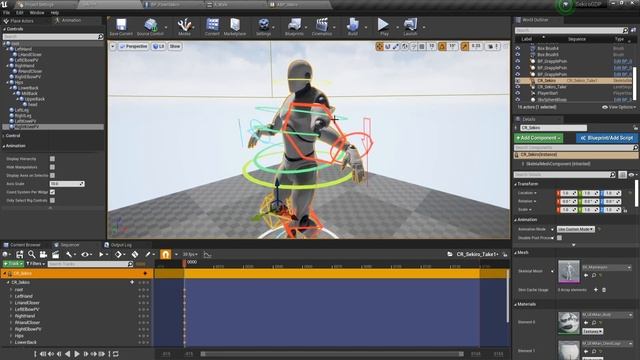Image resolution: width=640 pixels, height=360 pixels.
Task: Open the sequencer wrench actions menu
Action: [69, 254]
